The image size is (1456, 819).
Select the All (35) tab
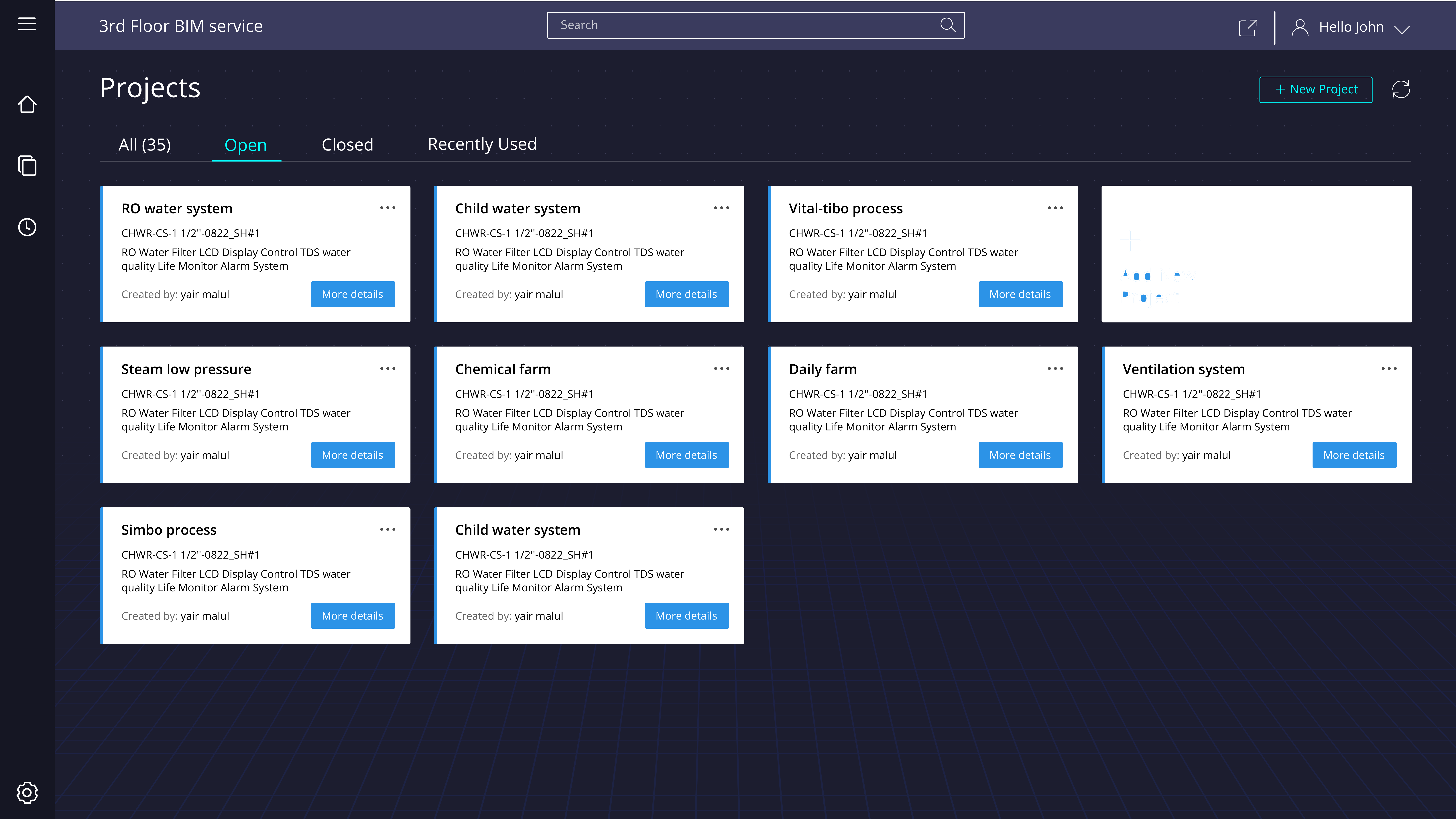pyautogui.click(x=145, y=145)
